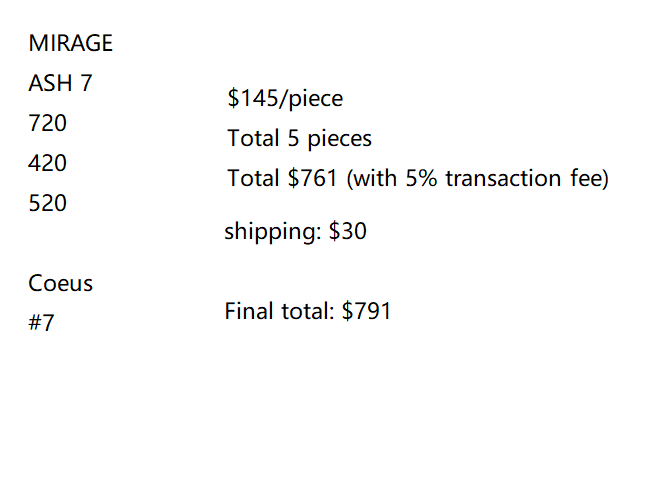Click the $761 amount
The width and height of the screenshot is (669, 482).
pyautogui.click(x=313, y=179)
